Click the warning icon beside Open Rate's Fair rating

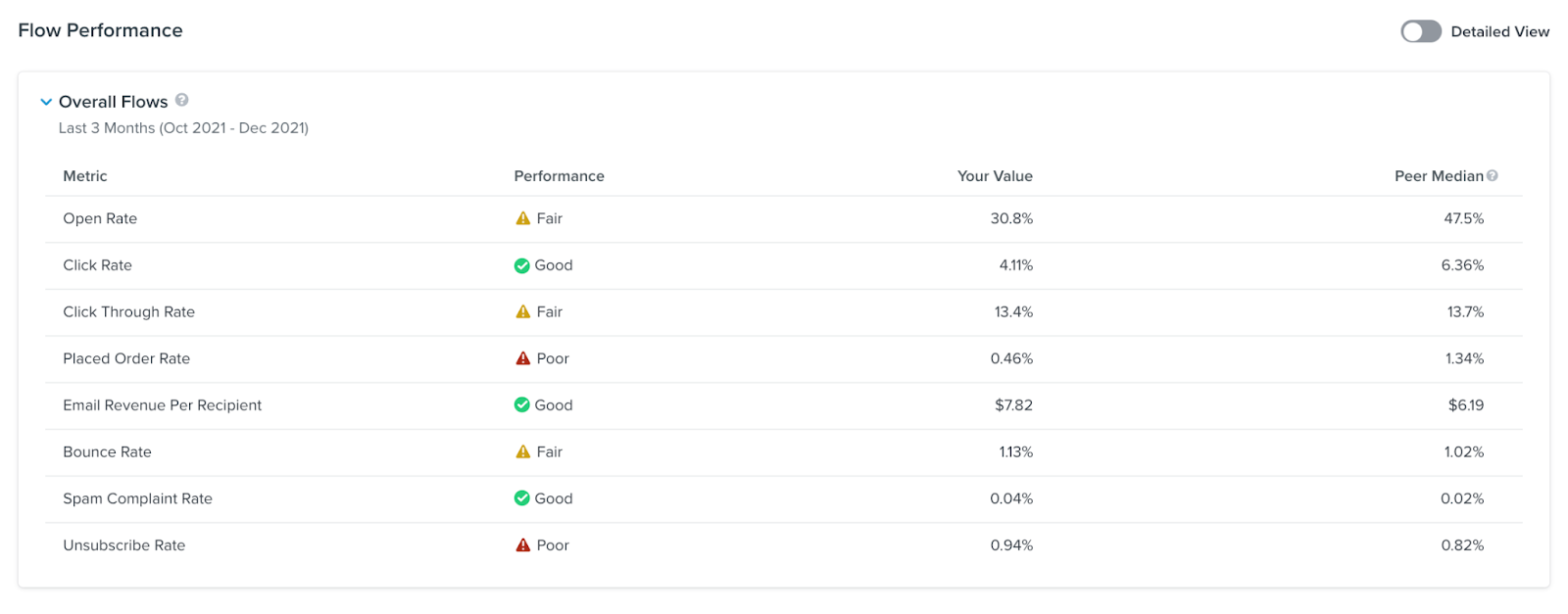click(522, 218)
